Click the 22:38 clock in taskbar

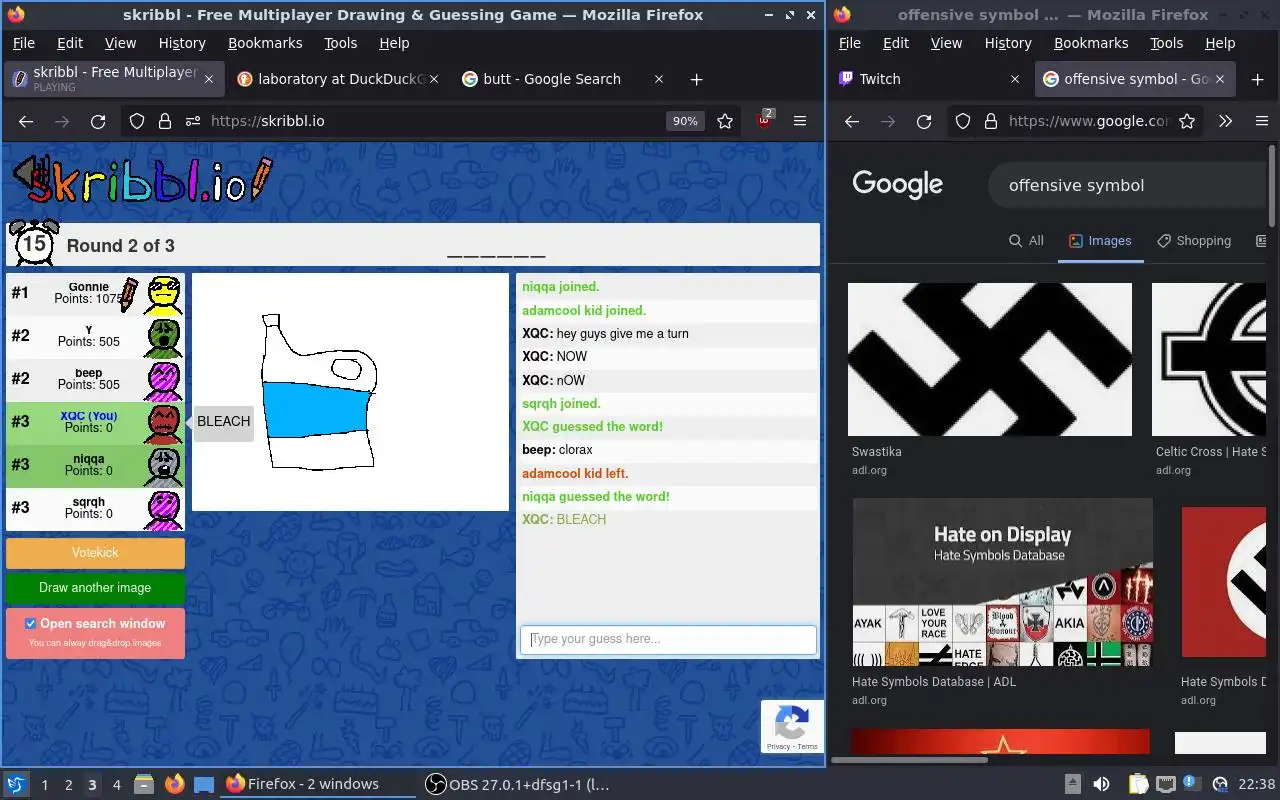[x=1257, y=784]
